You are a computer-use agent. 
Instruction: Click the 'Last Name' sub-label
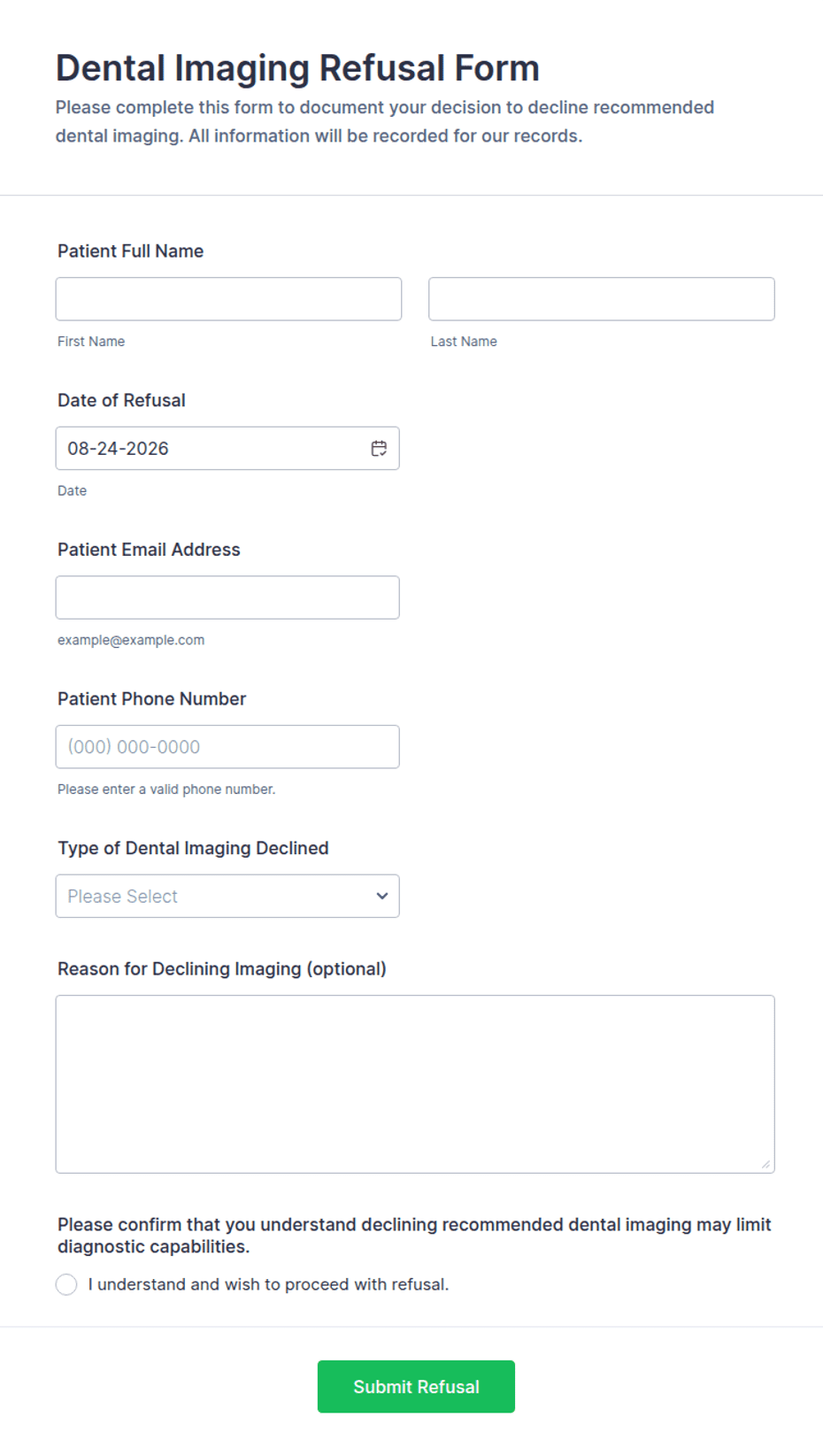tap(464, 342)
